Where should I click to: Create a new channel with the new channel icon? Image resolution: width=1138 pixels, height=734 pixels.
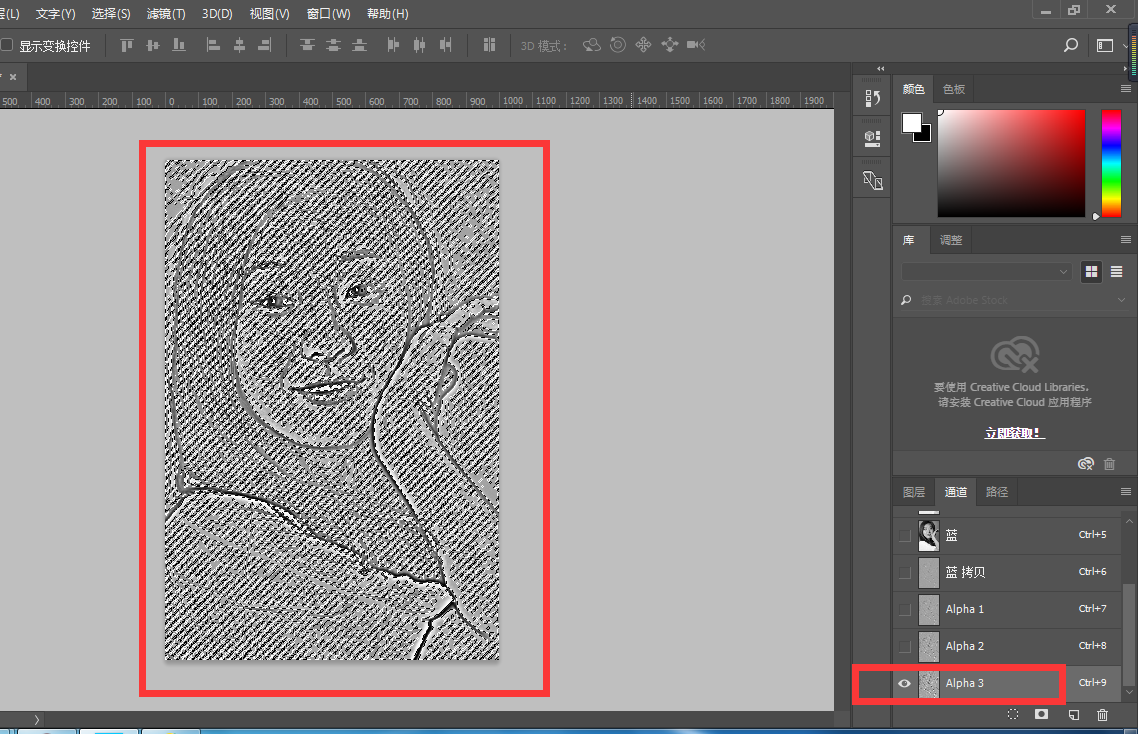pos(1072,714)
